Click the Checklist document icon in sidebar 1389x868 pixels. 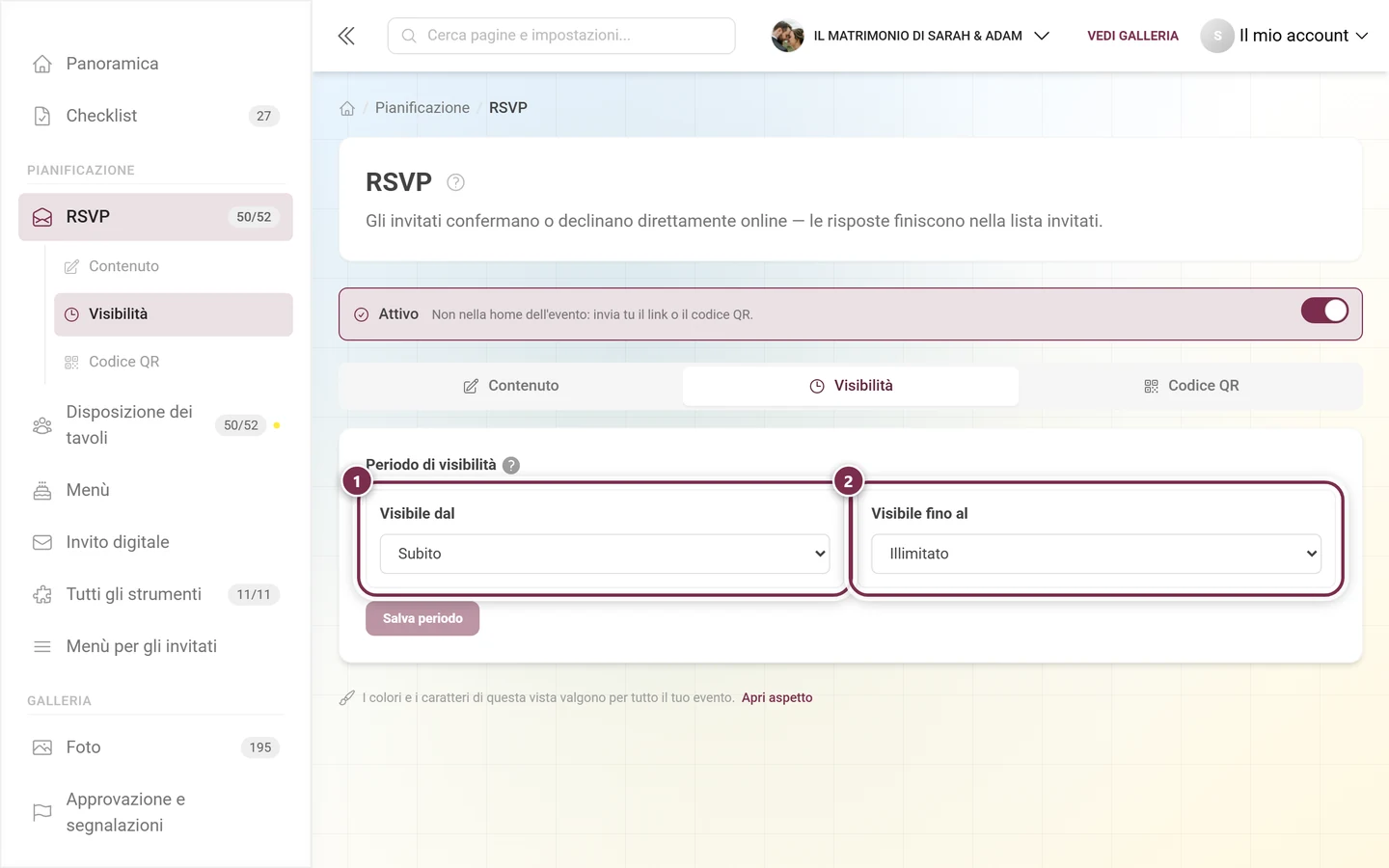[x=42, y=116]
